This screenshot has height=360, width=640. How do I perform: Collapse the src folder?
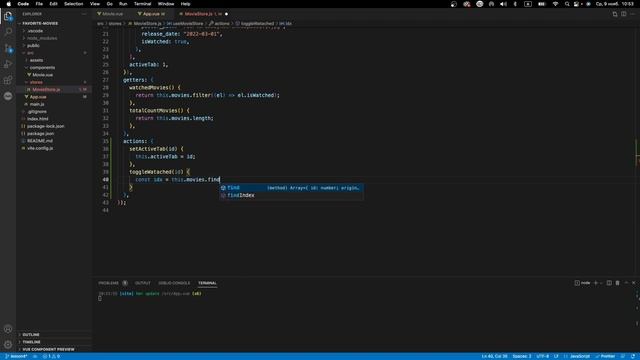30,53
